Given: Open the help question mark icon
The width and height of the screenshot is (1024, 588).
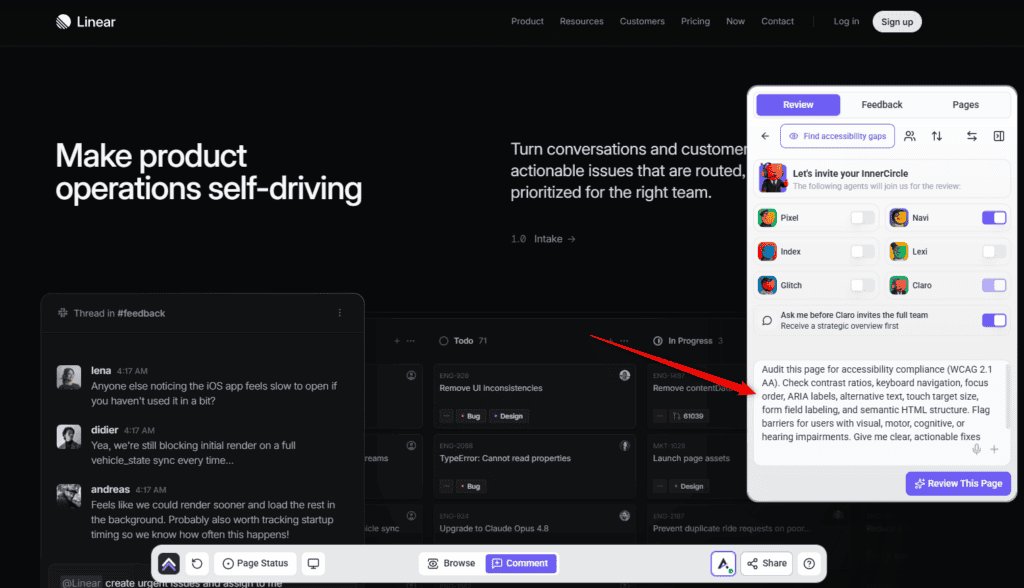Looking at the screenshot, I should tap(809, 563).
